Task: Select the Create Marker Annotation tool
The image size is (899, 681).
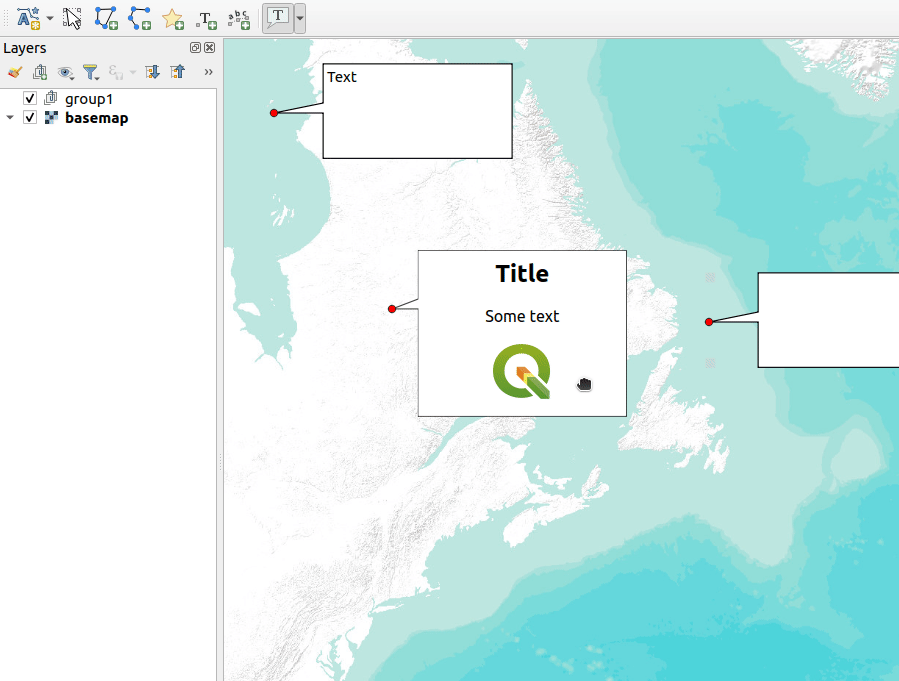Action: pyautogui.click(x=173, y=18)
